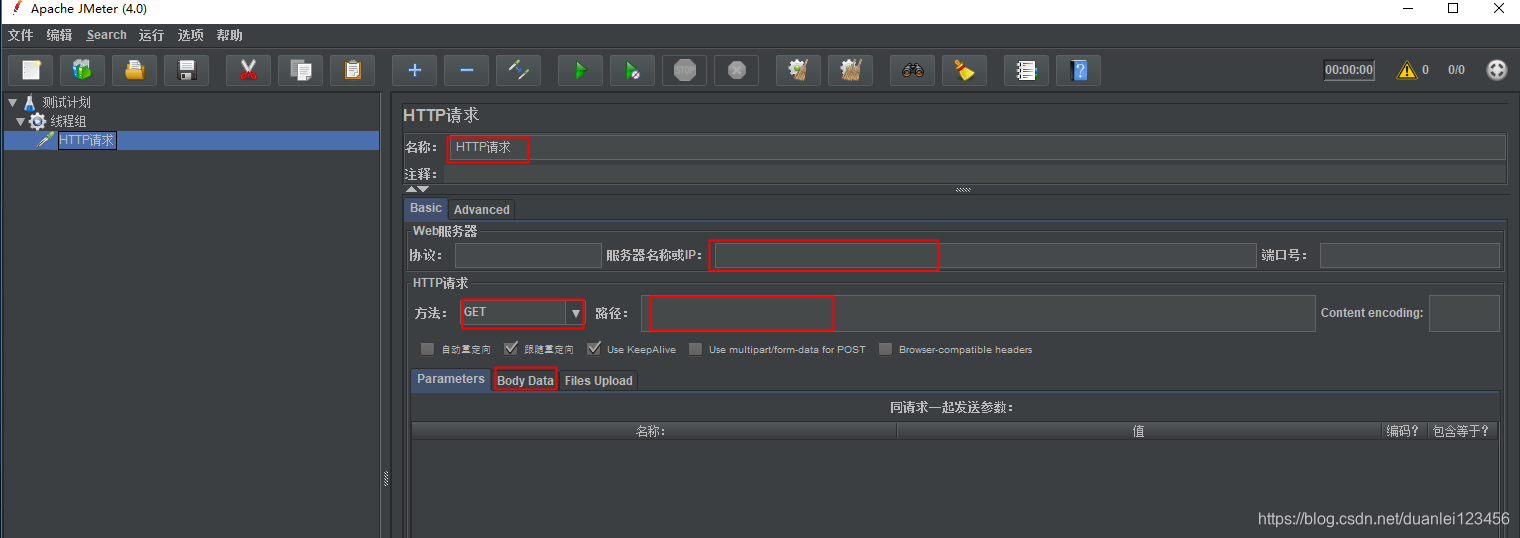Image resolution: width=1520 pixels, height=538 pixels.
Task: Click the Copy toolbar icon
Action: pyautogui.click(x=300, y=70)
